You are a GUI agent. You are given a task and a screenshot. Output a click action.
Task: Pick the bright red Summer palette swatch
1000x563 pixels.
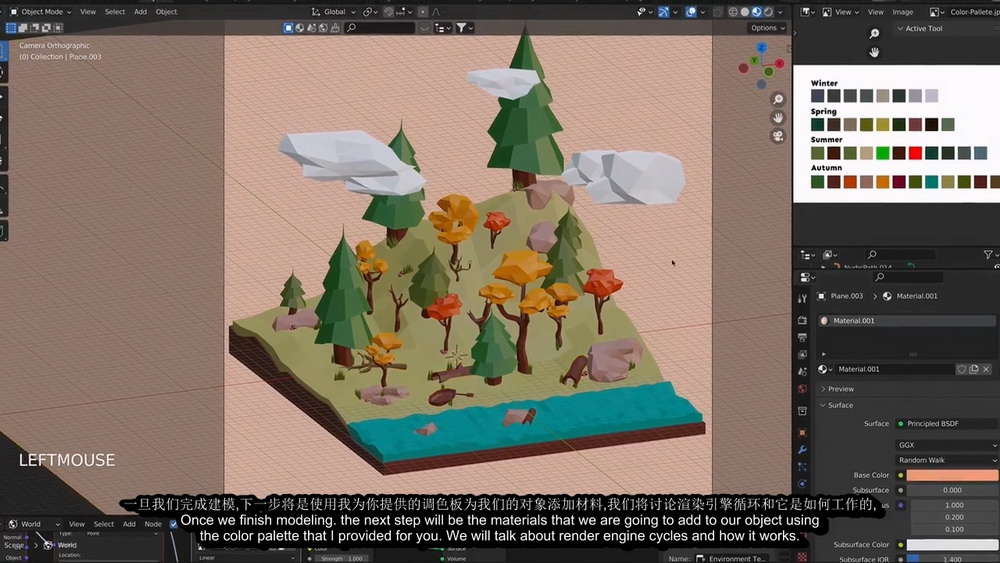(x=915, y=153)
